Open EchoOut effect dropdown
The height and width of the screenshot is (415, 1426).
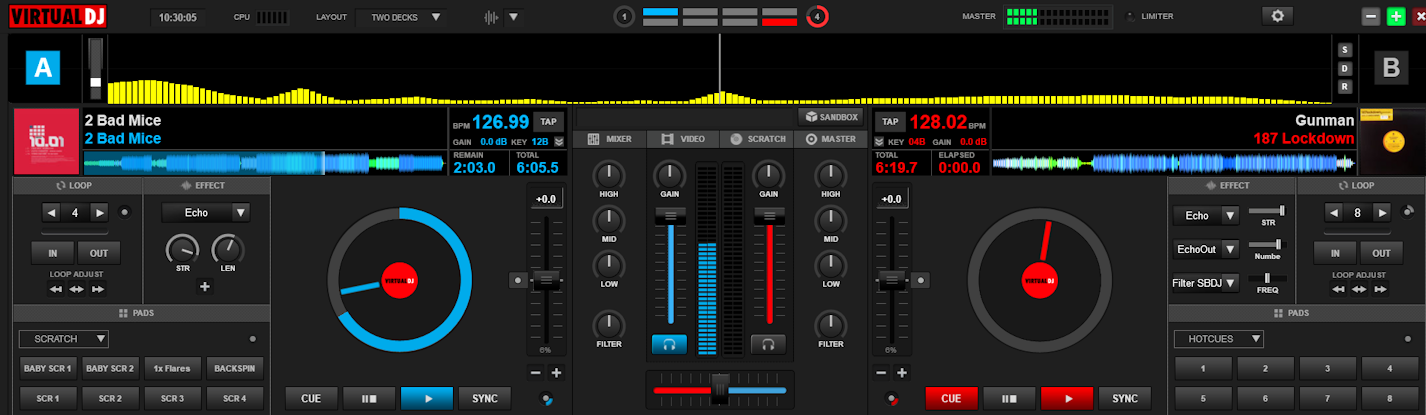point(1206,249)
